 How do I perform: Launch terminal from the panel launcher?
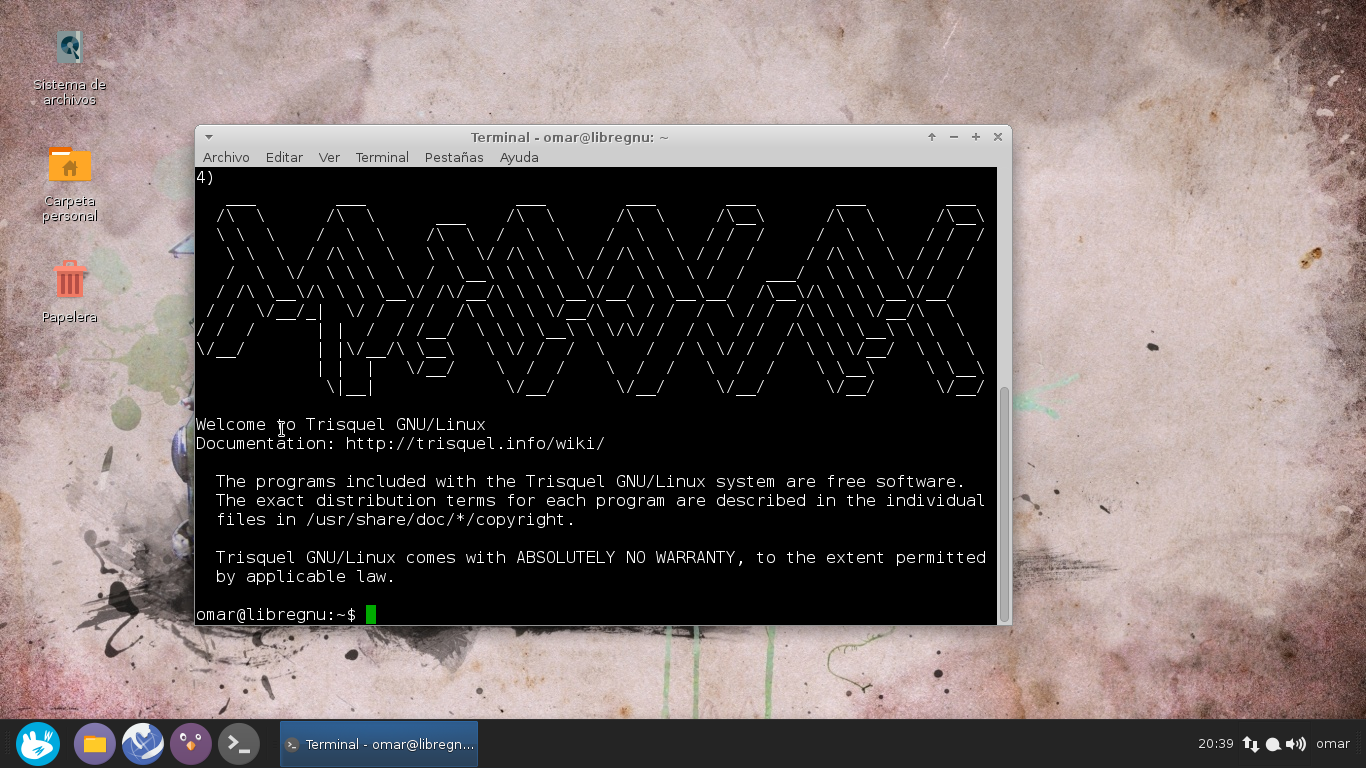[239, 744]
